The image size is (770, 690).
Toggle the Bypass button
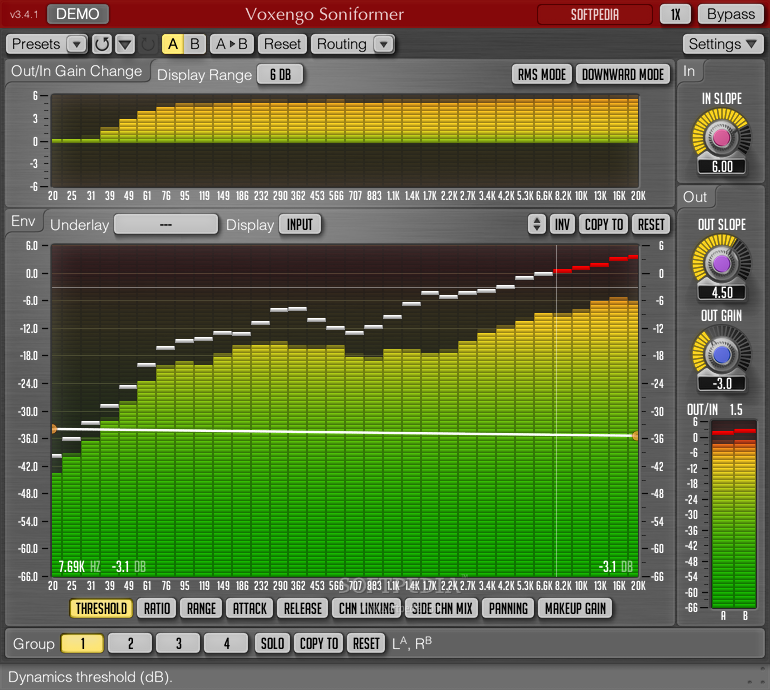731,14
